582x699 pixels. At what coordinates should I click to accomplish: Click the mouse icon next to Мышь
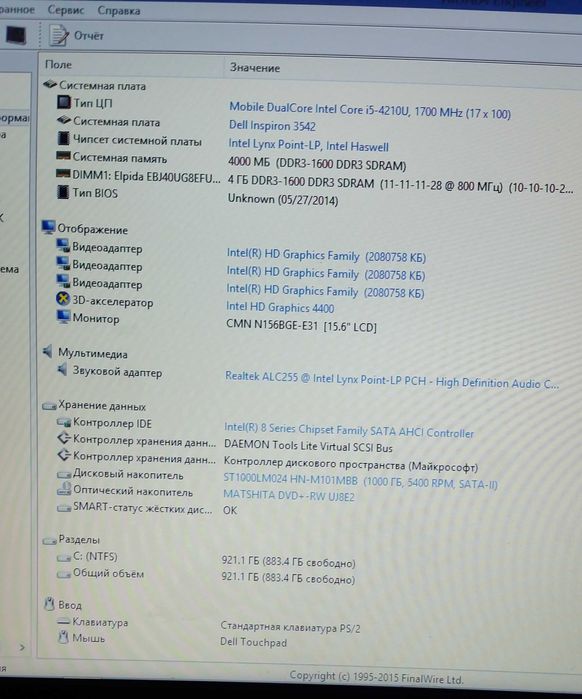tap(63, 637)
